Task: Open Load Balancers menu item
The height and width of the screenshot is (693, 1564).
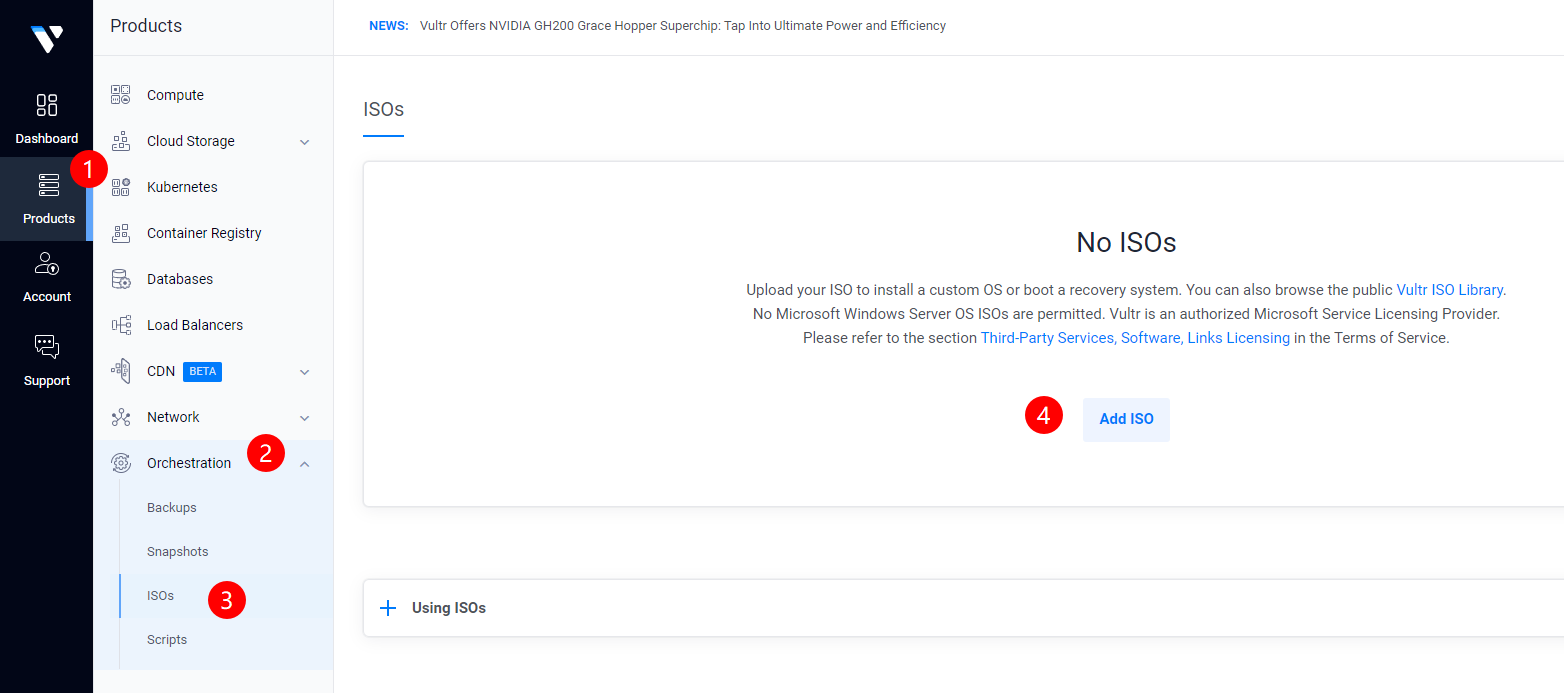Action: [195, 325]
